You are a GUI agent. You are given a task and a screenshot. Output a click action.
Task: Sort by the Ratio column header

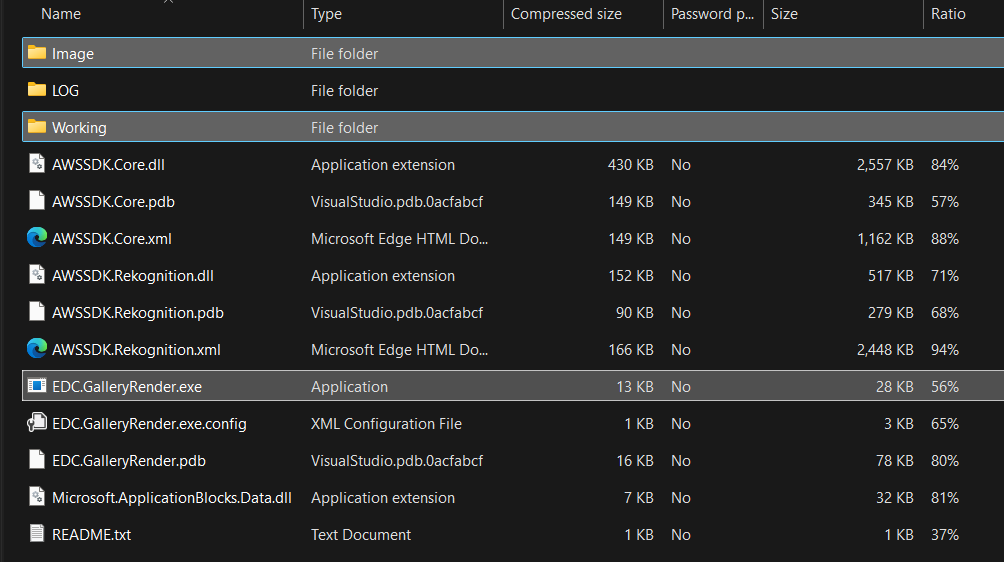click(948, 14)
